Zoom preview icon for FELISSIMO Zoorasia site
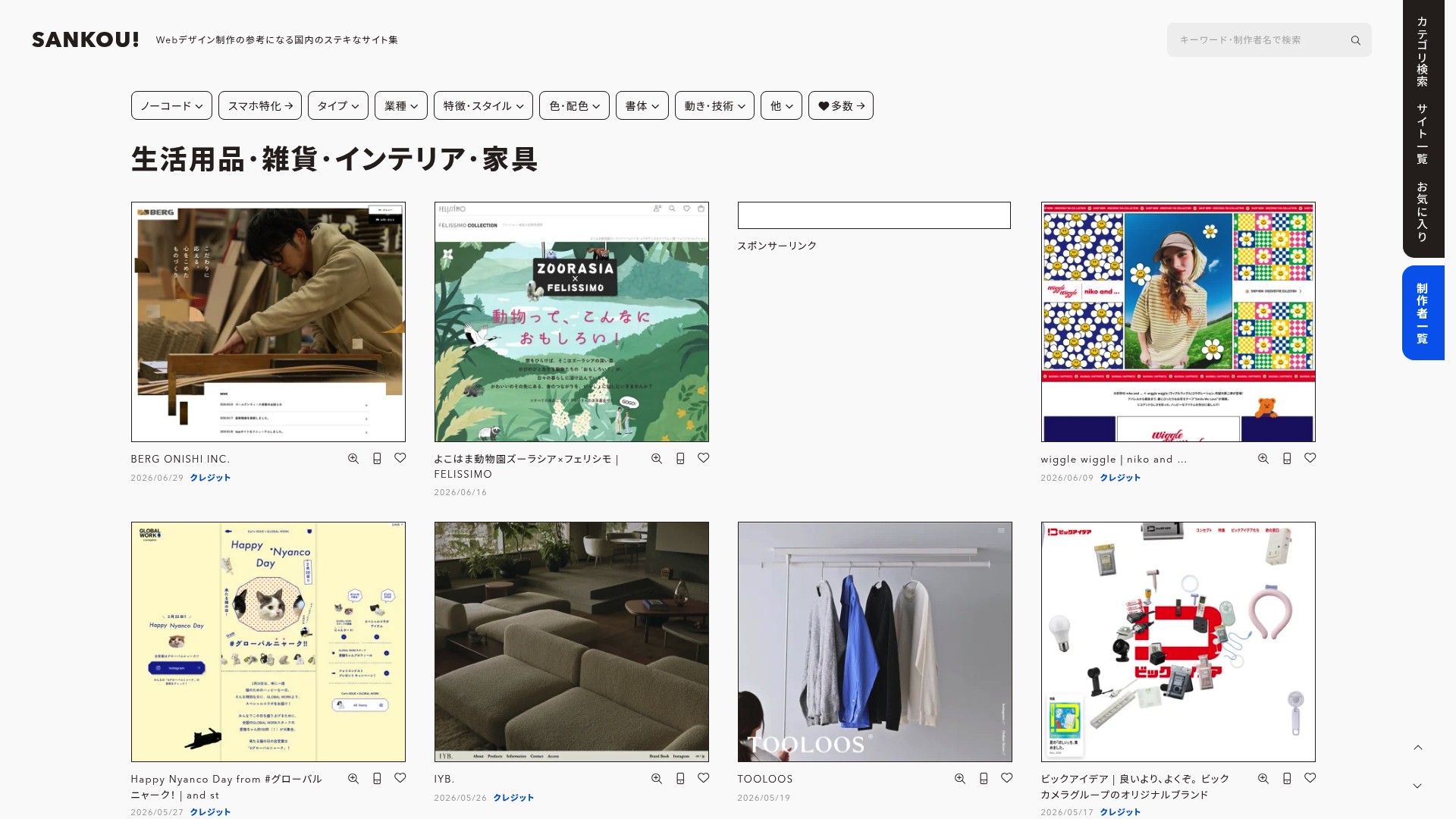1456x819 pixels. pos(657,459)
